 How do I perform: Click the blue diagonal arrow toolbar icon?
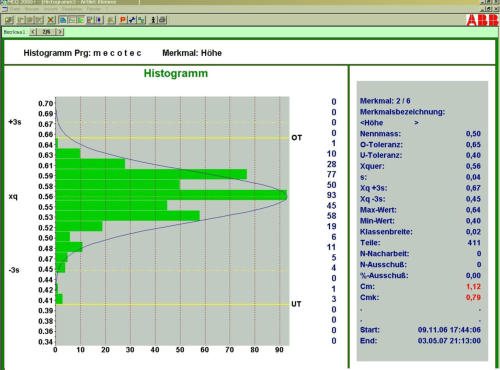[x=132, y=20]
